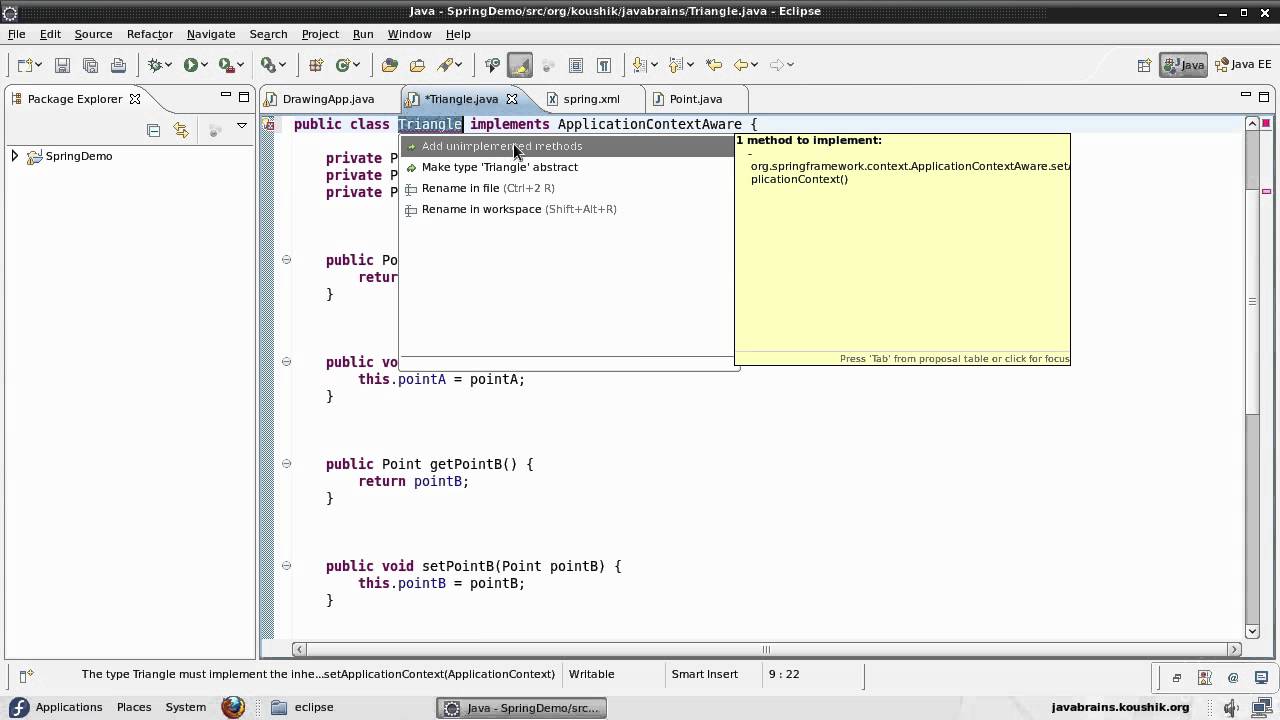Minimize the Package Explorer panel
This screenshot has width=1280, height=720.
225,96
